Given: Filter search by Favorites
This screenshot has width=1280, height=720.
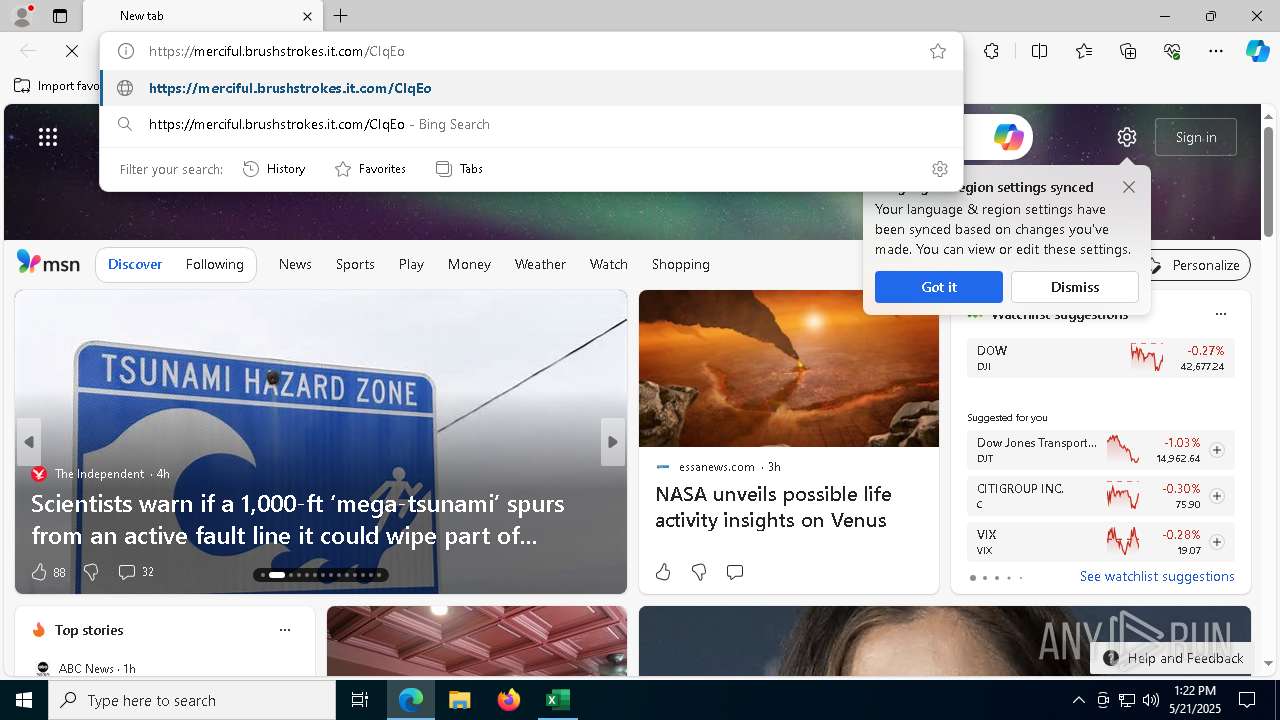Looking at the screenshot, I should (370, 169).
